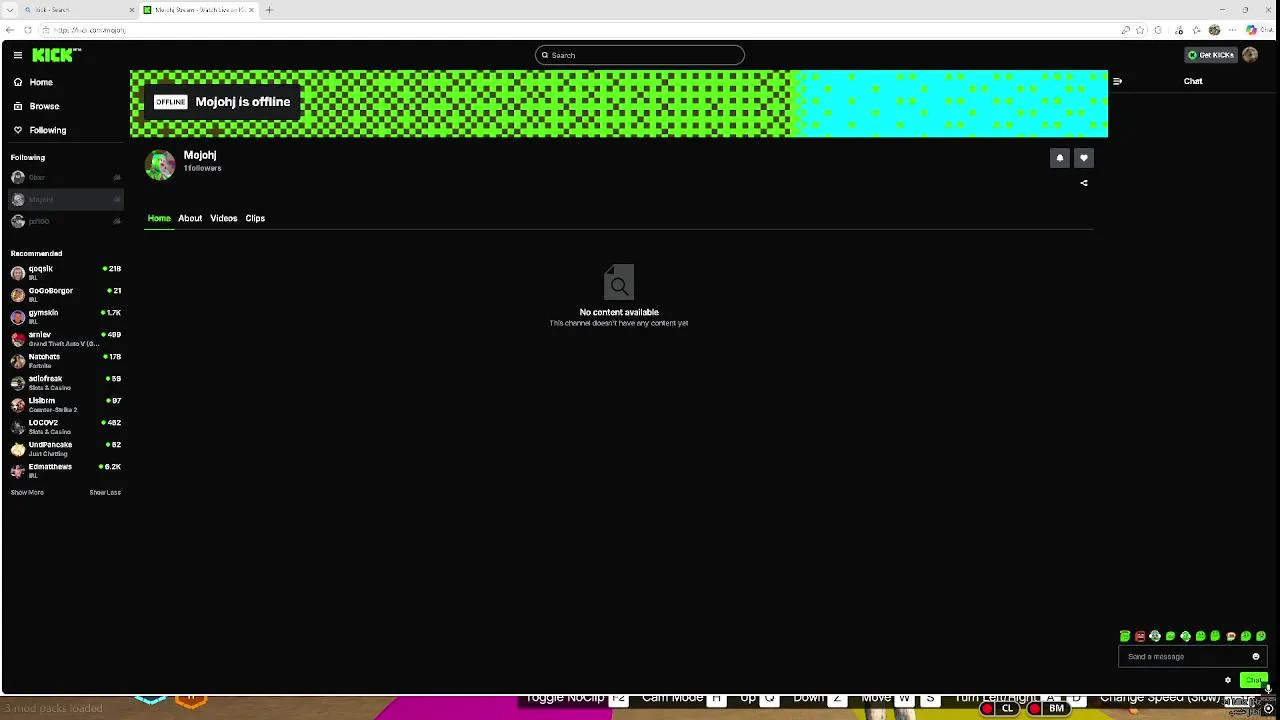The width and height of the screenshot is (1280, 720).
Task: Click the OFFLINE badge on the banner
Action: 171,102
